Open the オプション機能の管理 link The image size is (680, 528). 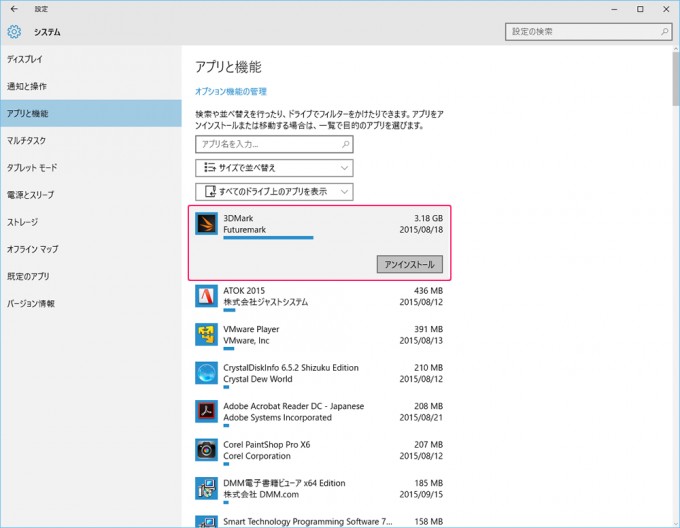coord(231,91)
